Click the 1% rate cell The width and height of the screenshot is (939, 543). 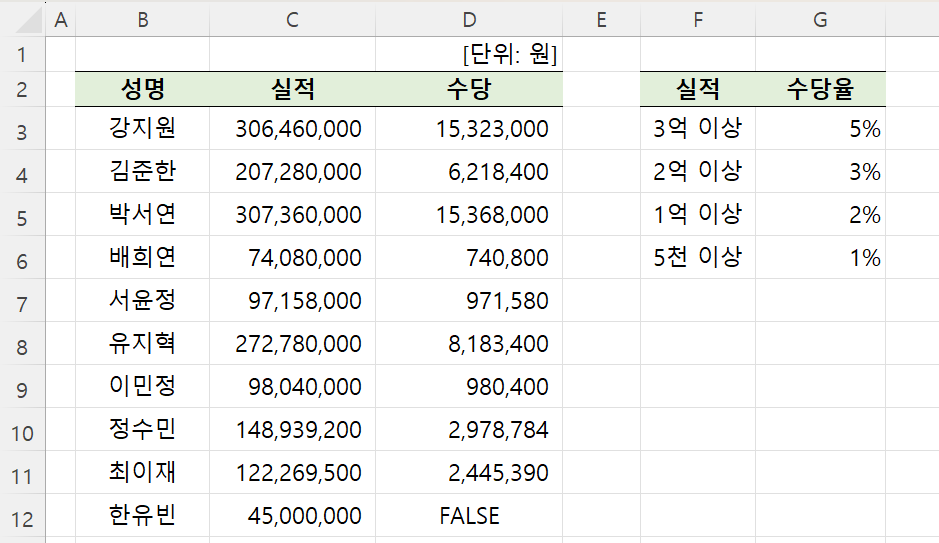click(x=820, y=257)
